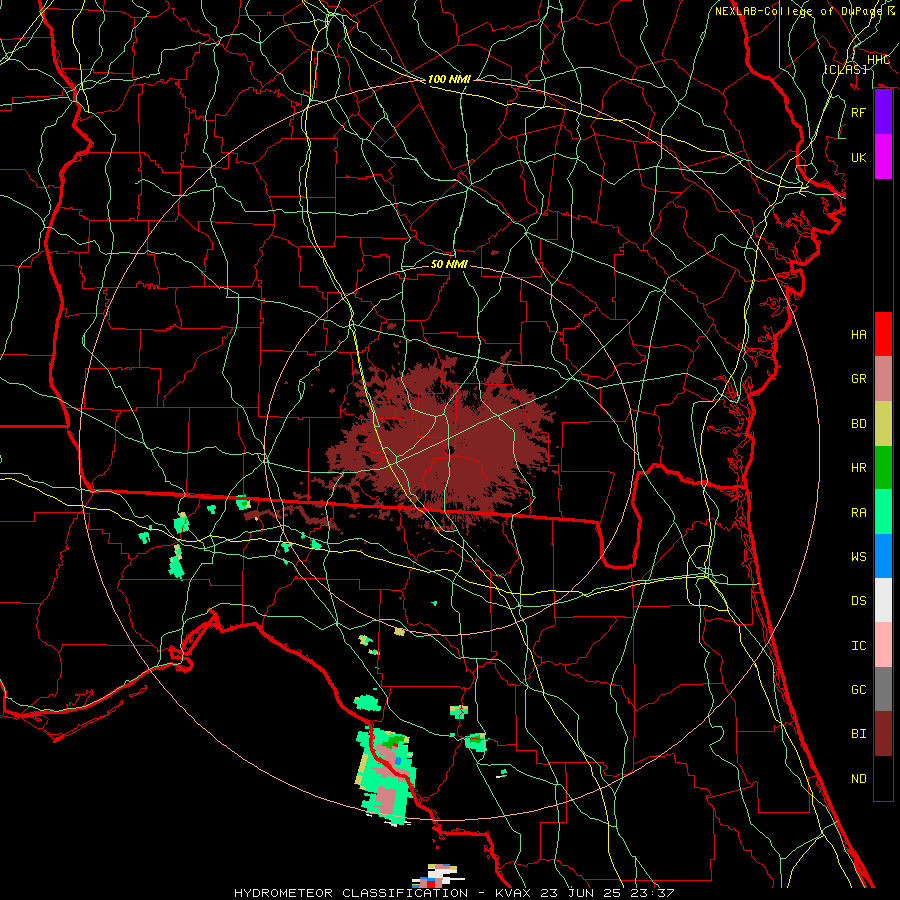The width and height of the screenshot is (900, 900).
Task: Click the DS white legend swatch
Action: (x=883, y=600)
